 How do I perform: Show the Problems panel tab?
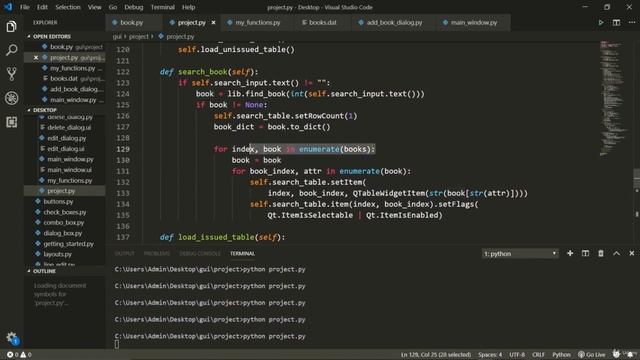coord(157,253)
